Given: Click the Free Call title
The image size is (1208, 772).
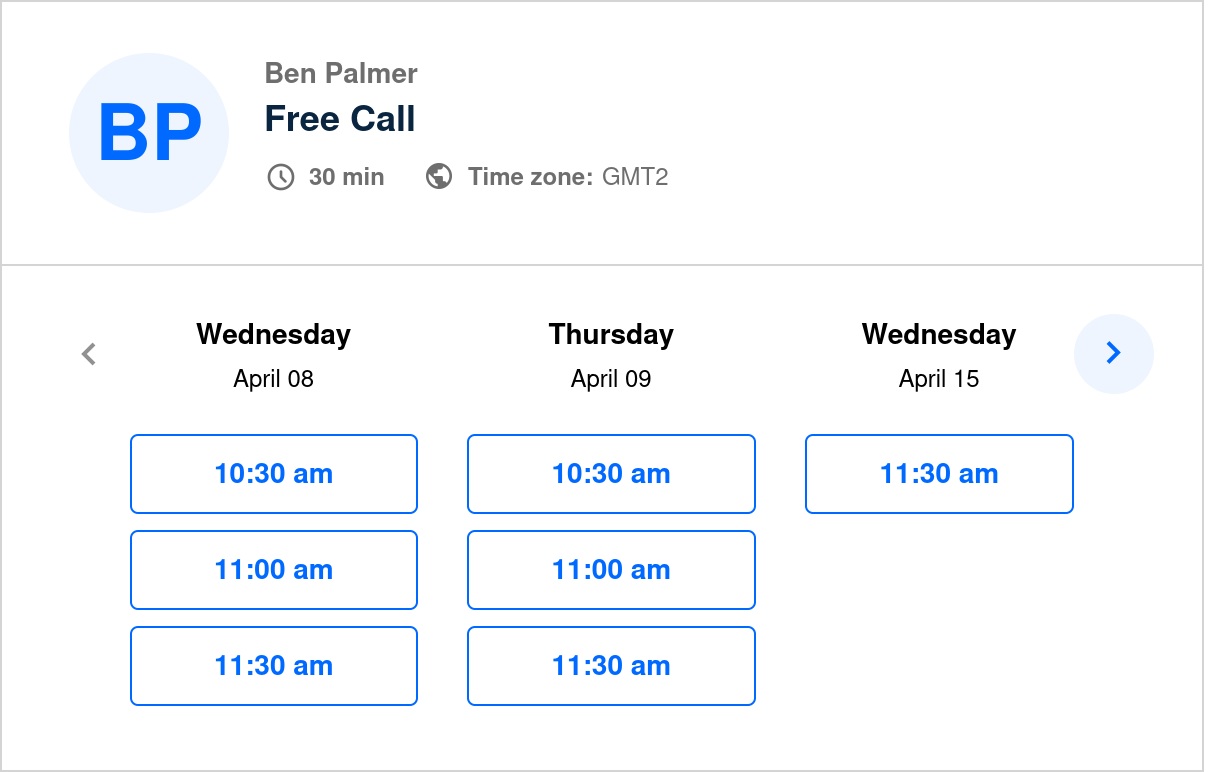Looking at the screenshot, I should (340, 119).
